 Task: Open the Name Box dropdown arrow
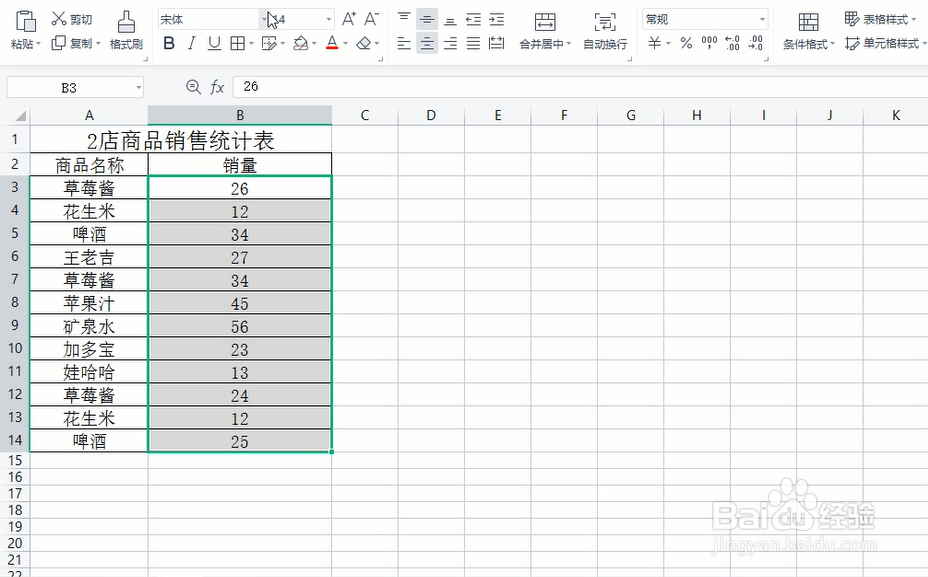(138, 88)
